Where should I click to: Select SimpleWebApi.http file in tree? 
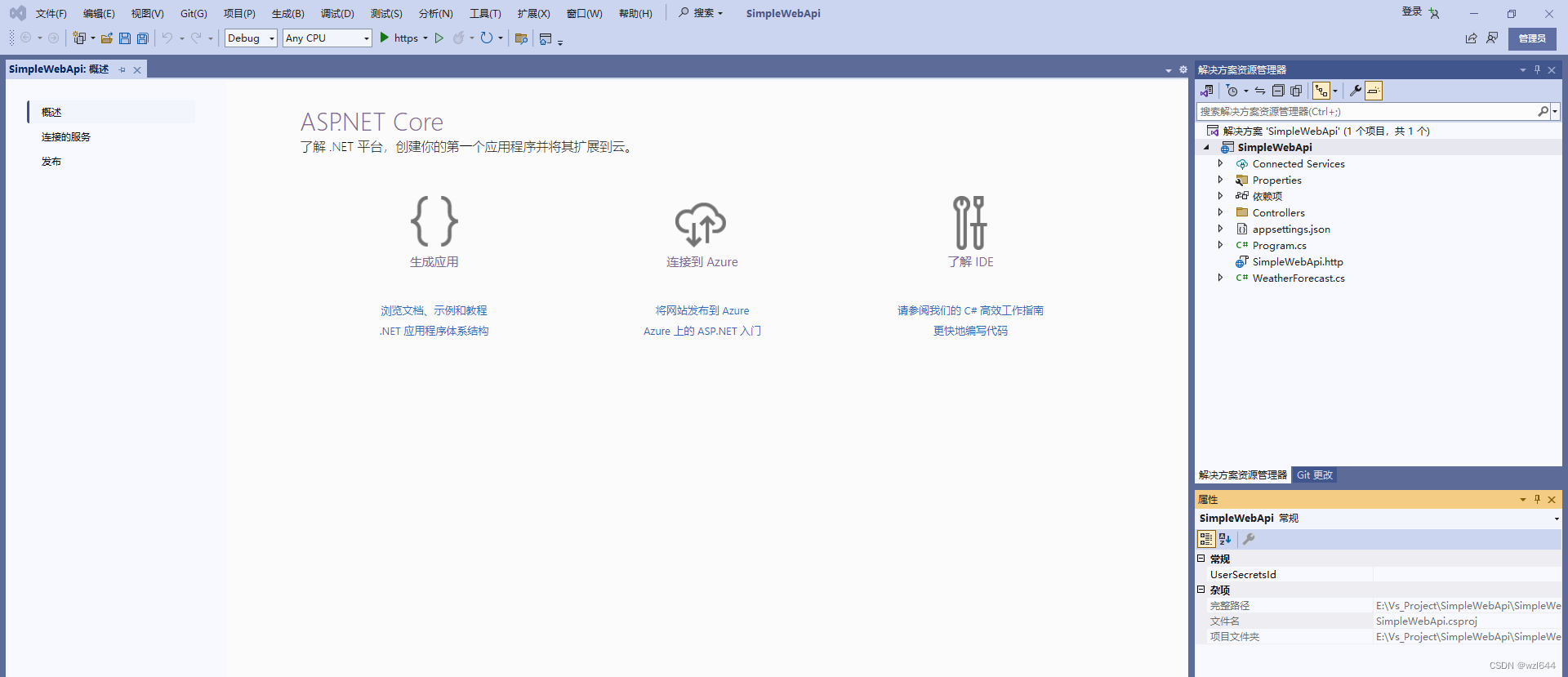1298,262
